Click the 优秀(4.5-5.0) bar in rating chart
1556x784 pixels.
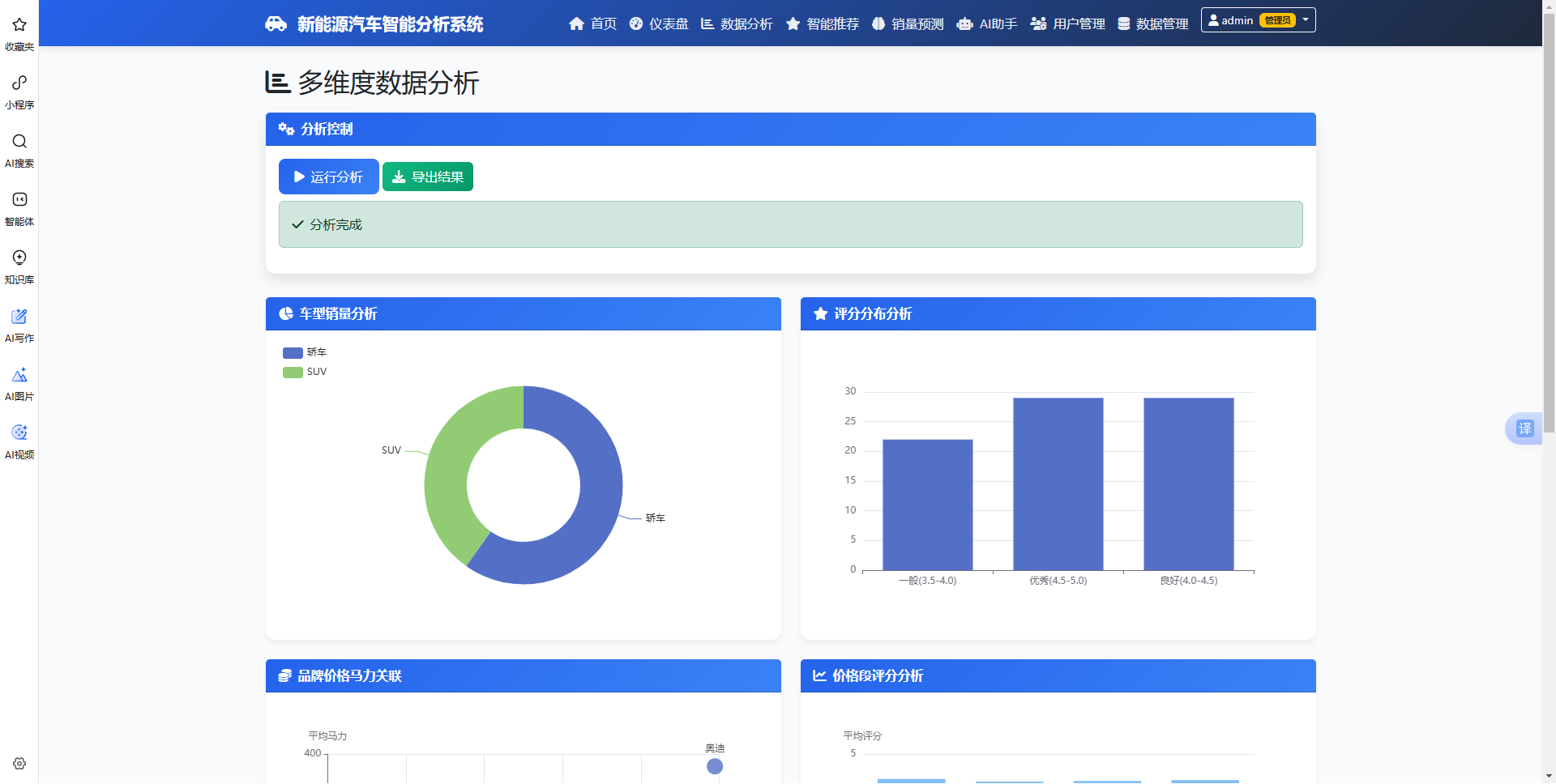coord(1058,484)
